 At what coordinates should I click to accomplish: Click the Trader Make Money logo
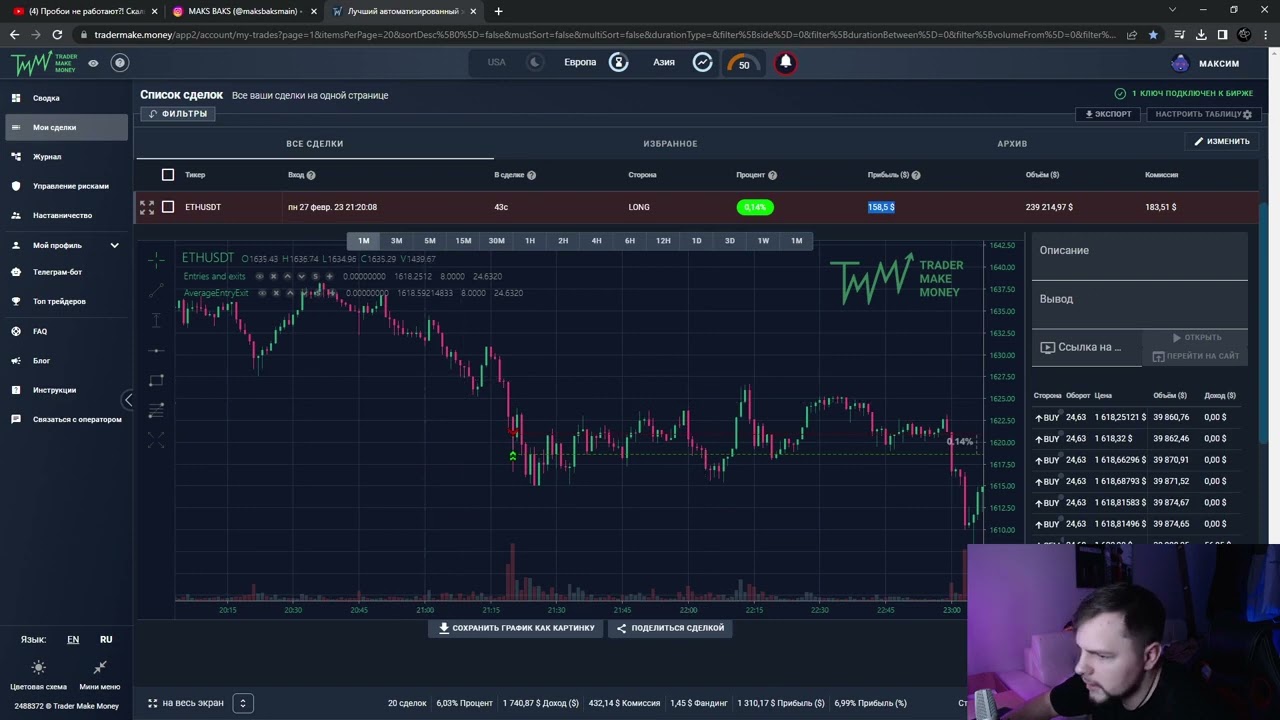point(44,64)
